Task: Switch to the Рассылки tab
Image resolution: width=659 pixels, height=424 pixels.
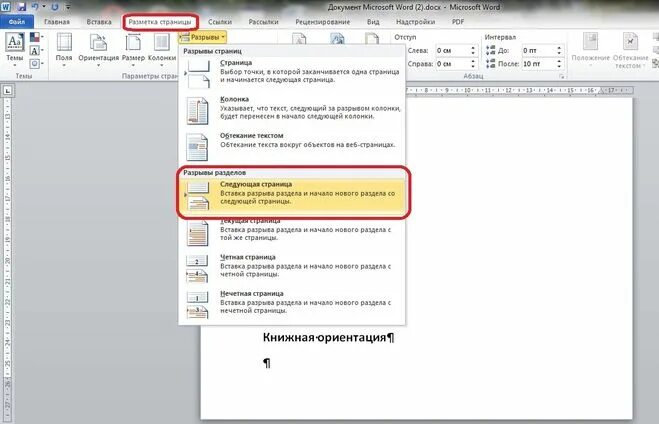Action: coord(264,21)
